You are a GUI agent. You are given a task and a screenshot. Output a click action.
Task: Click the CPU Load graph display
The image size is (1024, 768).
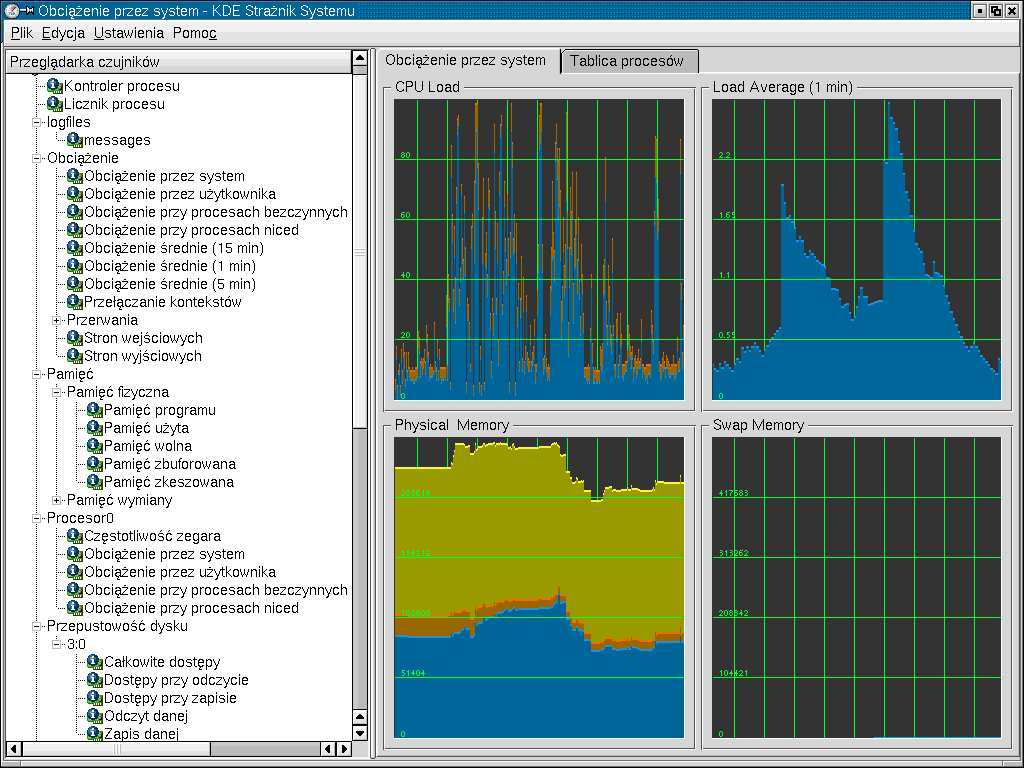539,249
